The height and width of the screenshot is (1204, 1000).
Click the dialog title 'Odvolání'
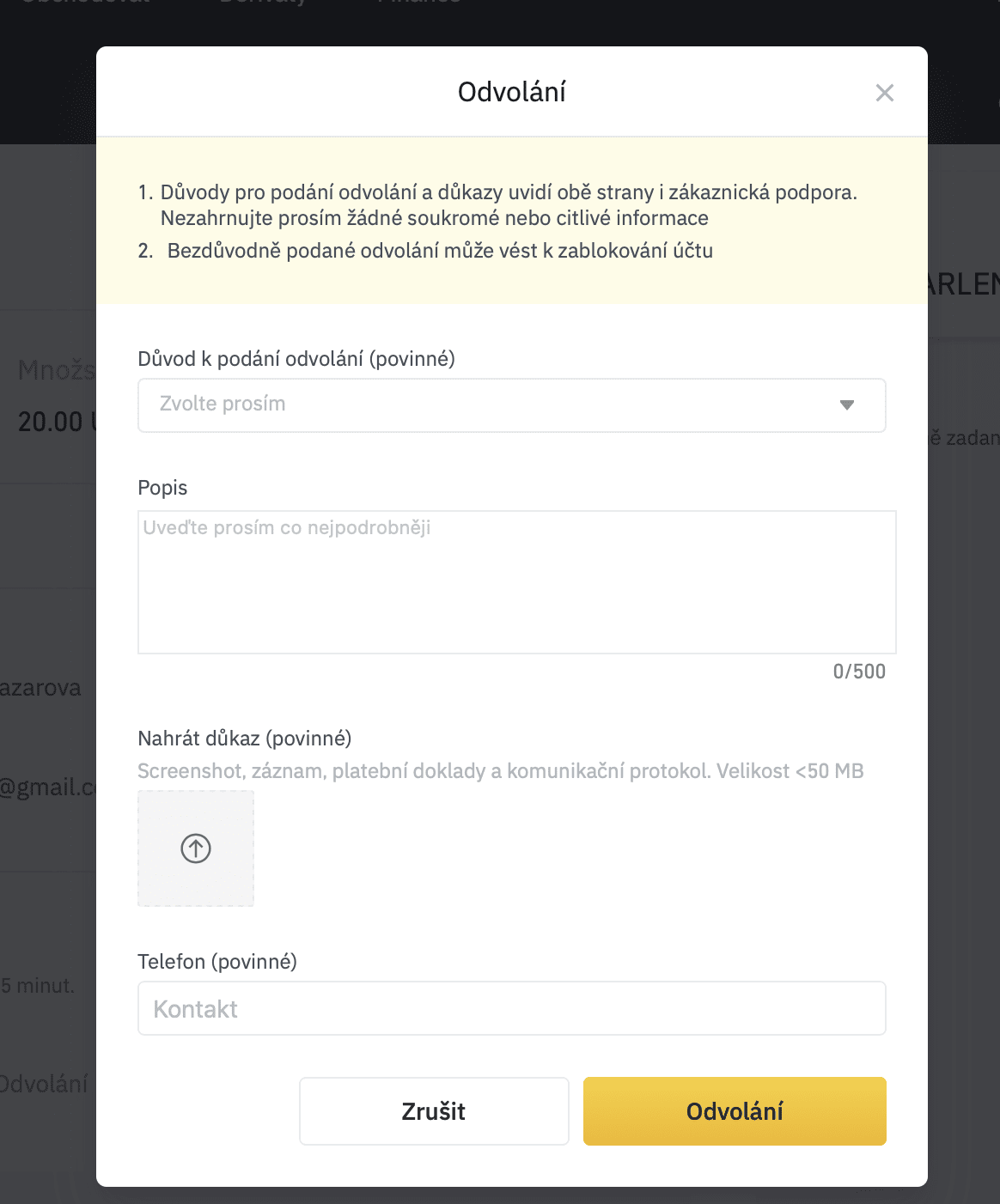click(512, 92)
